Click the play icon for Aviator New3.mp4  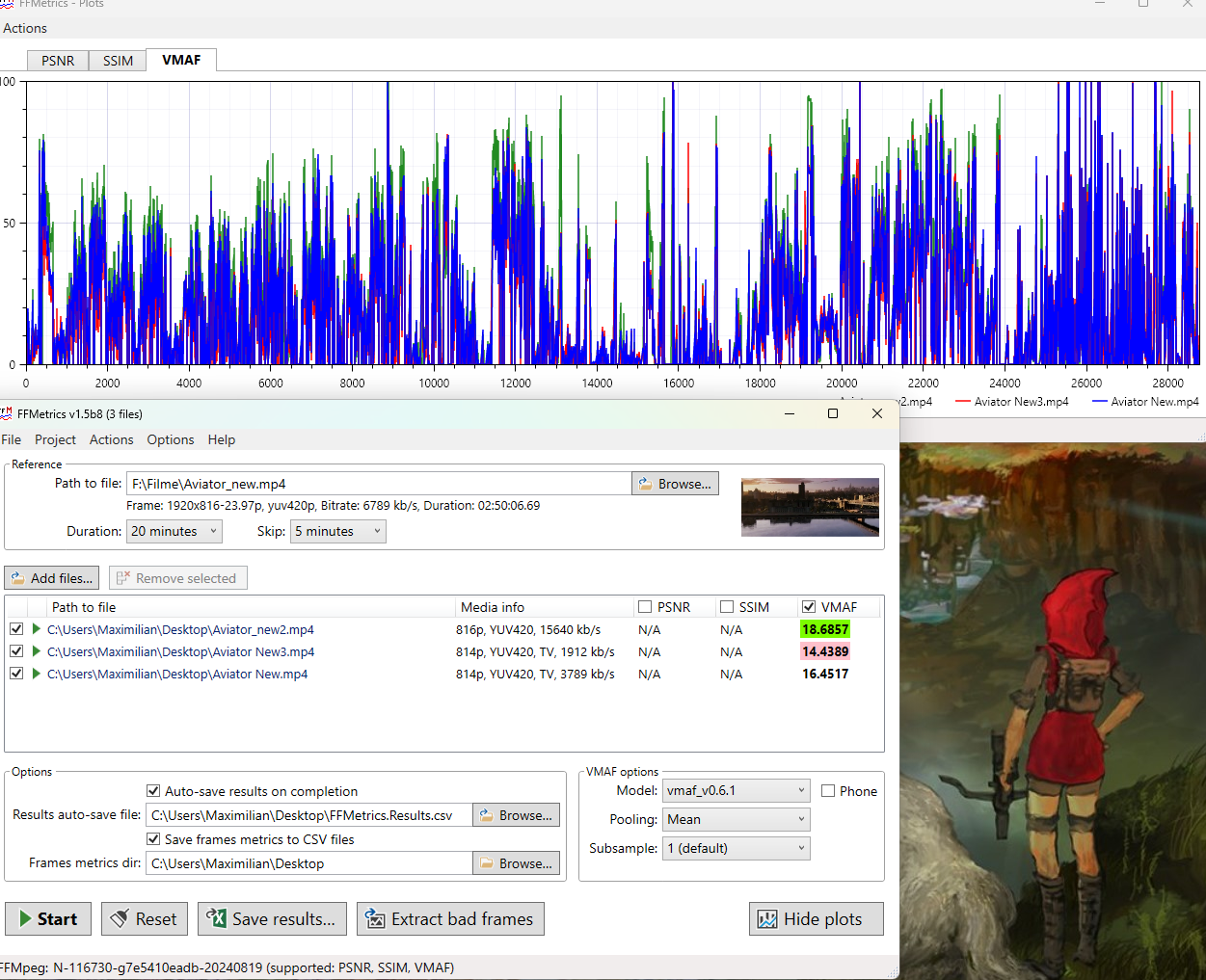pos(37,651)
